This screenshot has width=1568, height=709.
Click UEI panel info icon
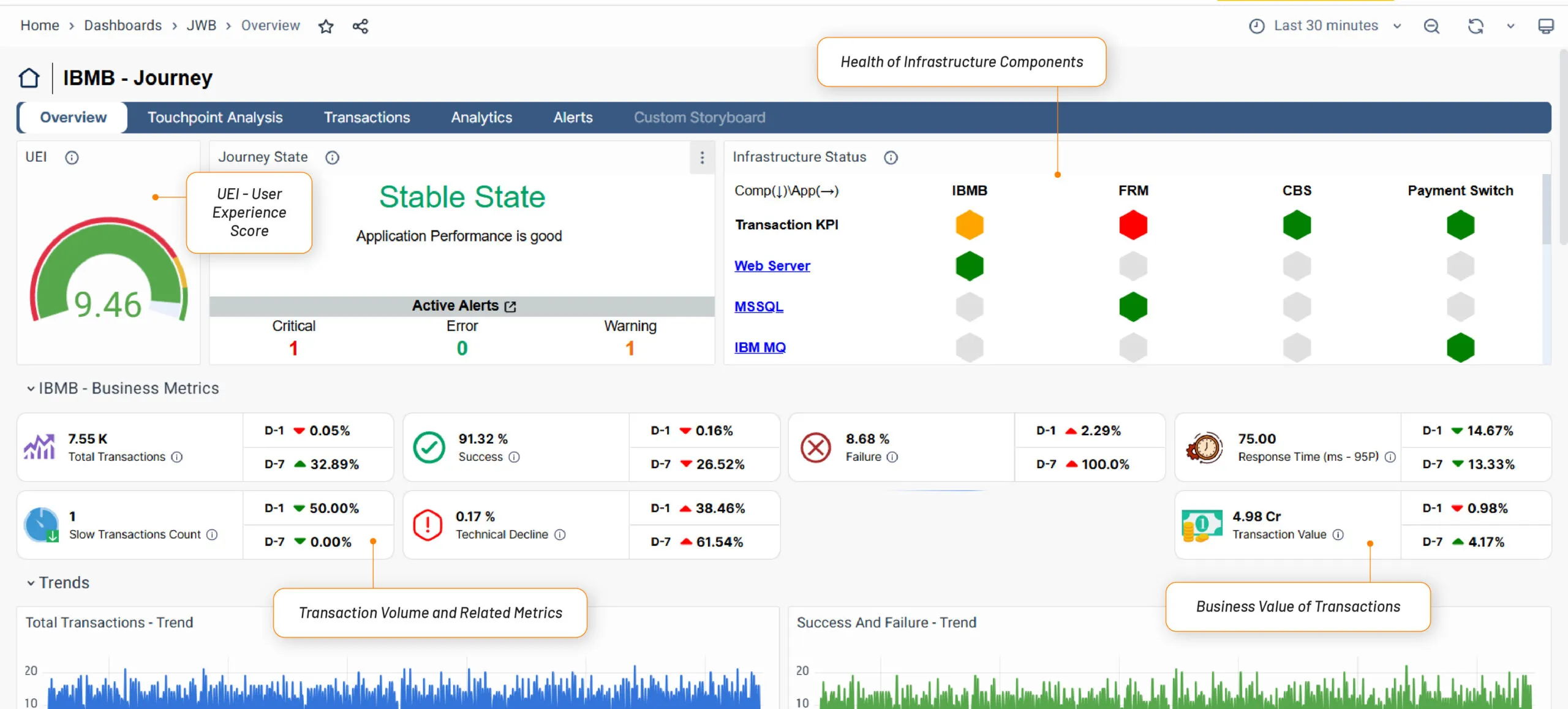point(72,157)
